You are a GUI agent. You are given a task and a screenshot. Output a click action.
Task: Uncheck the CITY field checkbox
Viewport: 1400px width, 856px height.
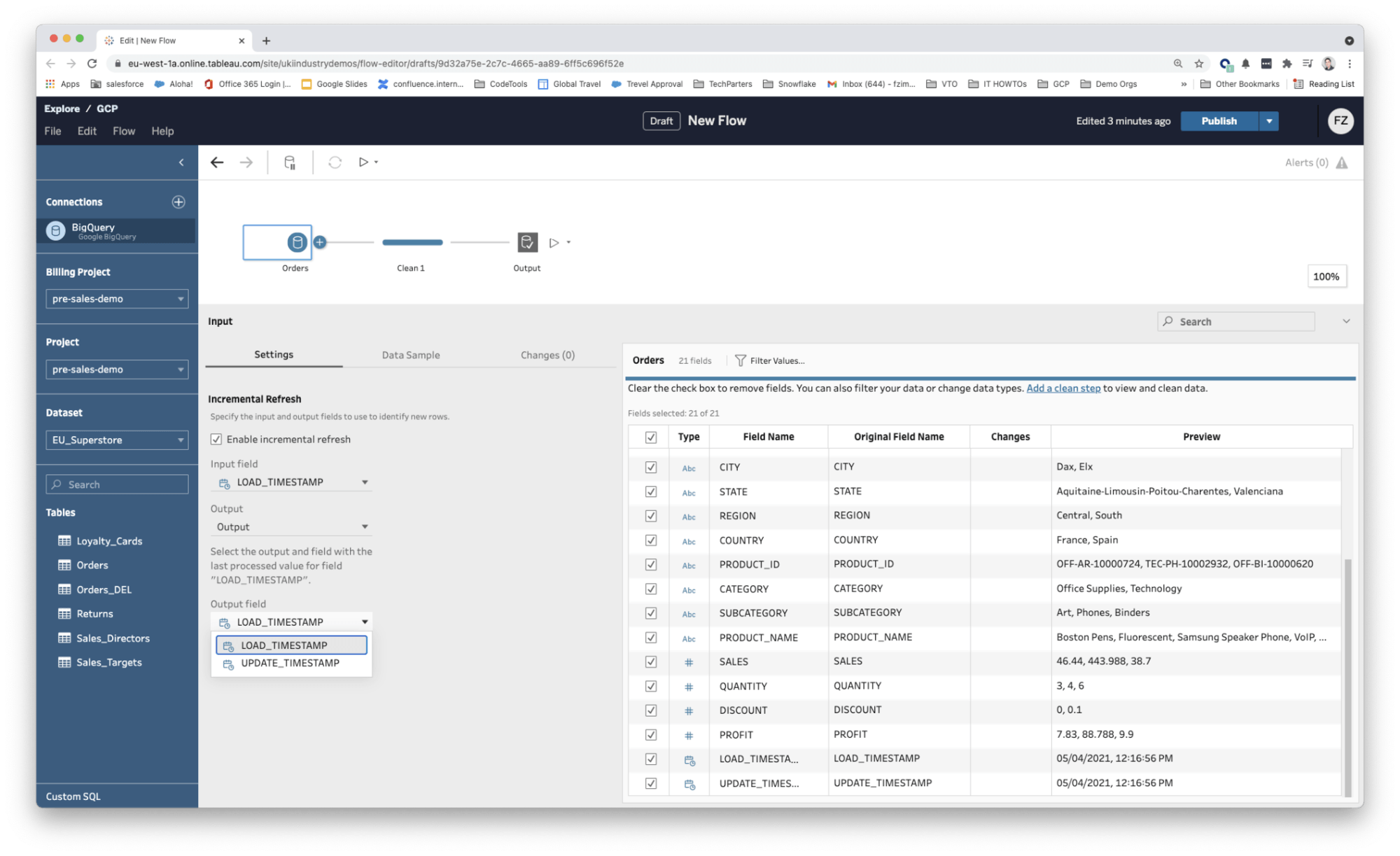coord(650,467)
